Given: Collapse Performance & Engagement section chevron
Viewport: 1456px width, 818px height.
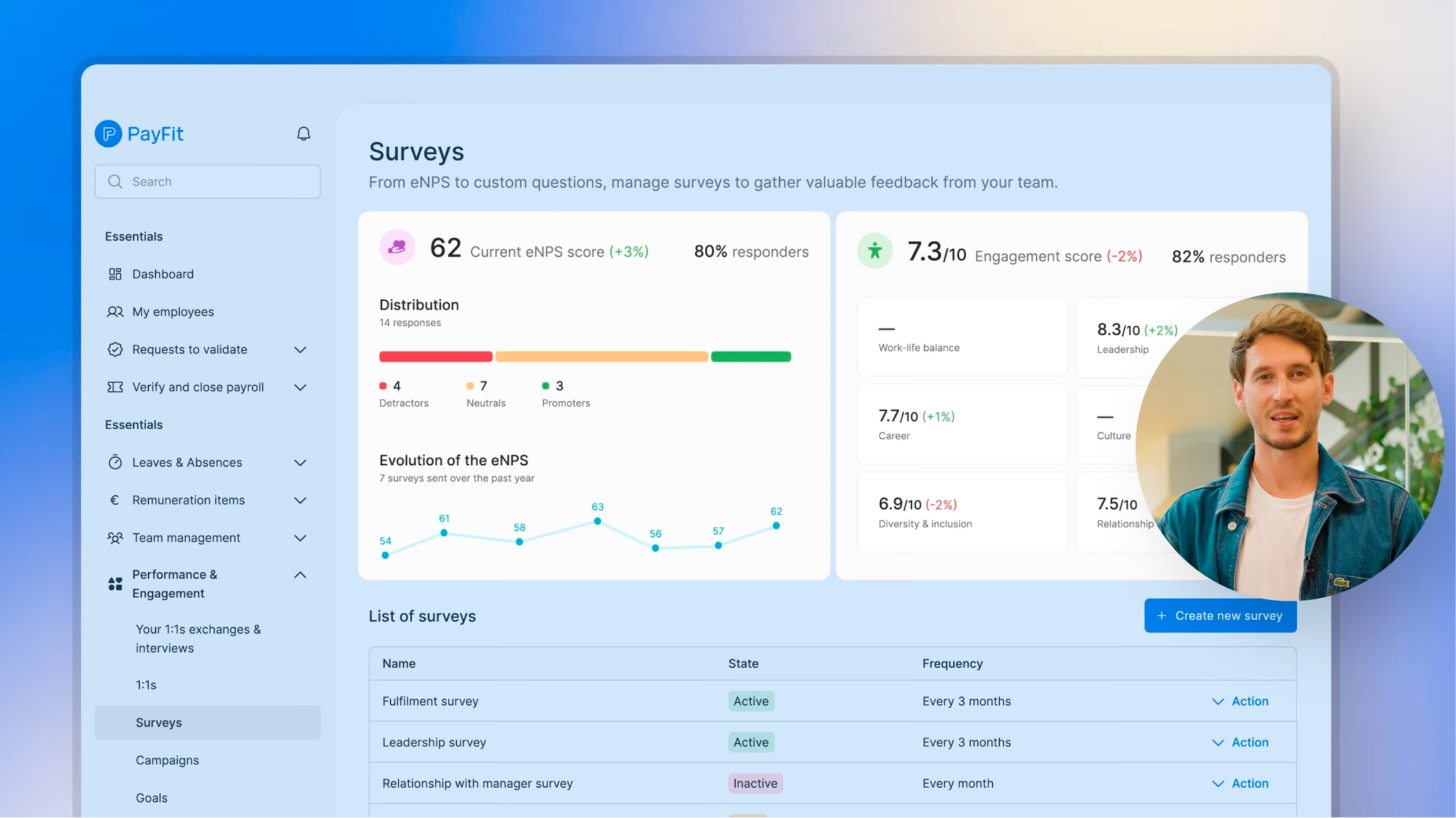Looking at the screenshot, I should tap(300, 575).
